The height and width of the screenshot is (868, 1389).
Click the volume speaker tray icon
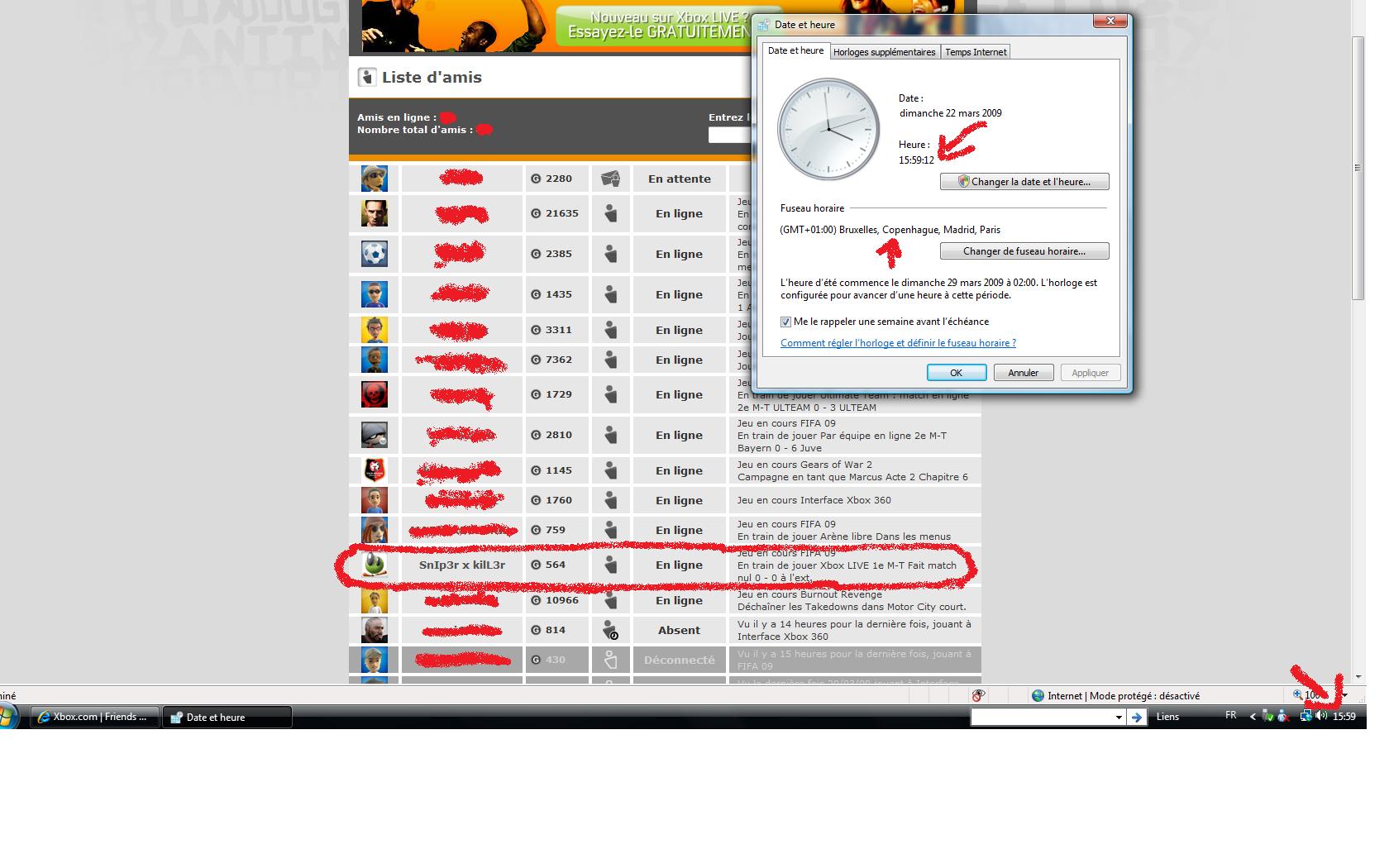click(1321, 717)
